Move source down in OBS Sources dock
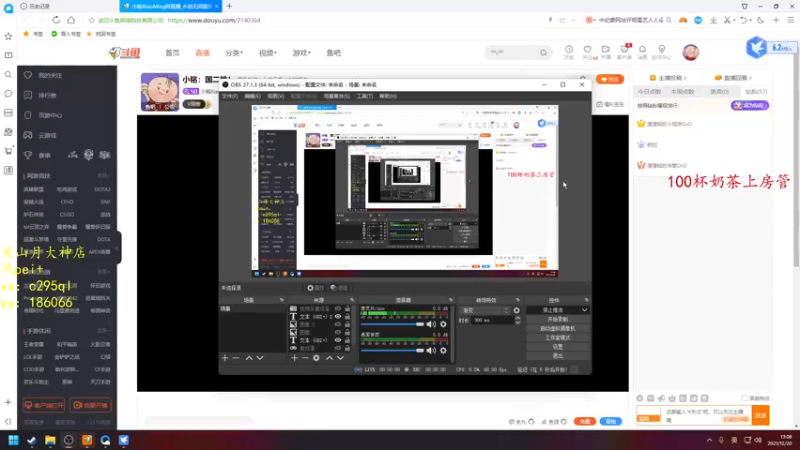 pos(340,358)
